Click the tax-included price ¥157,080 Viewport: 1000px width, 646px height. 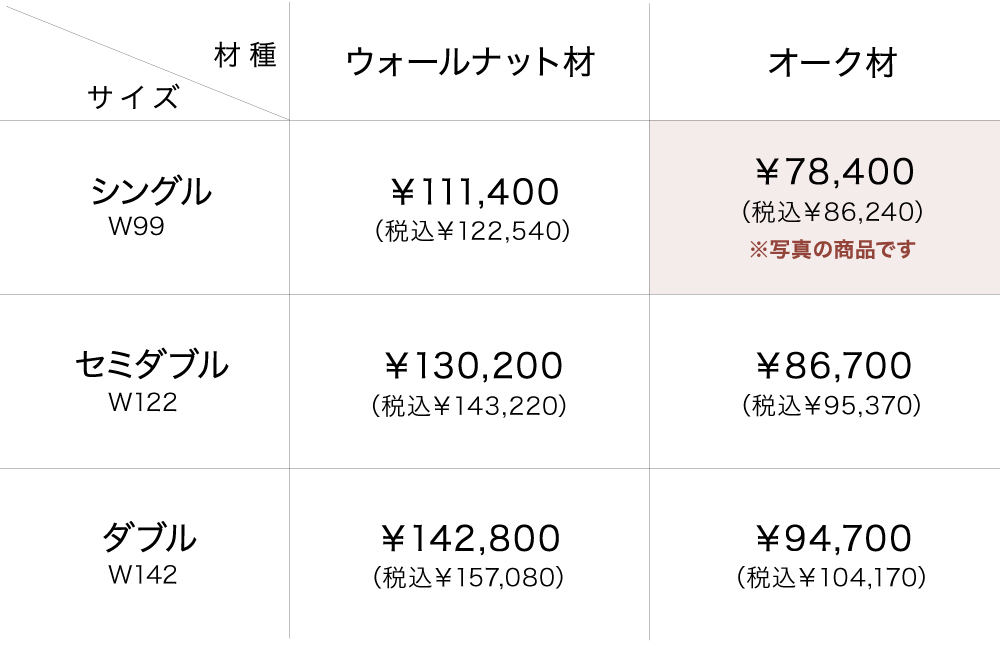[x=468, y=578]
